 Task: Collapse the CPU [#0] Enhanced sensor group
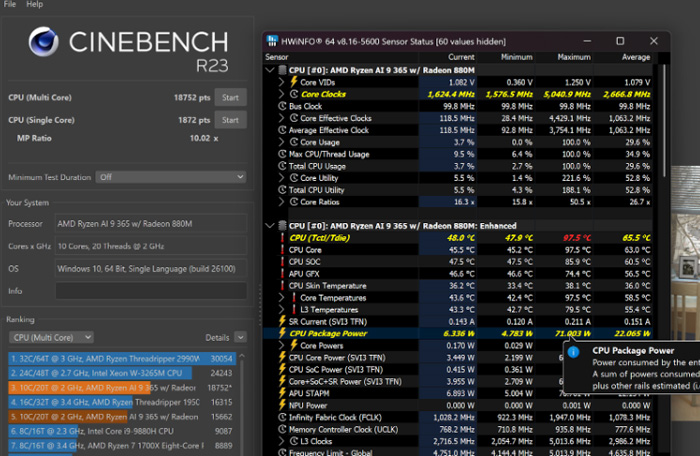270,226
